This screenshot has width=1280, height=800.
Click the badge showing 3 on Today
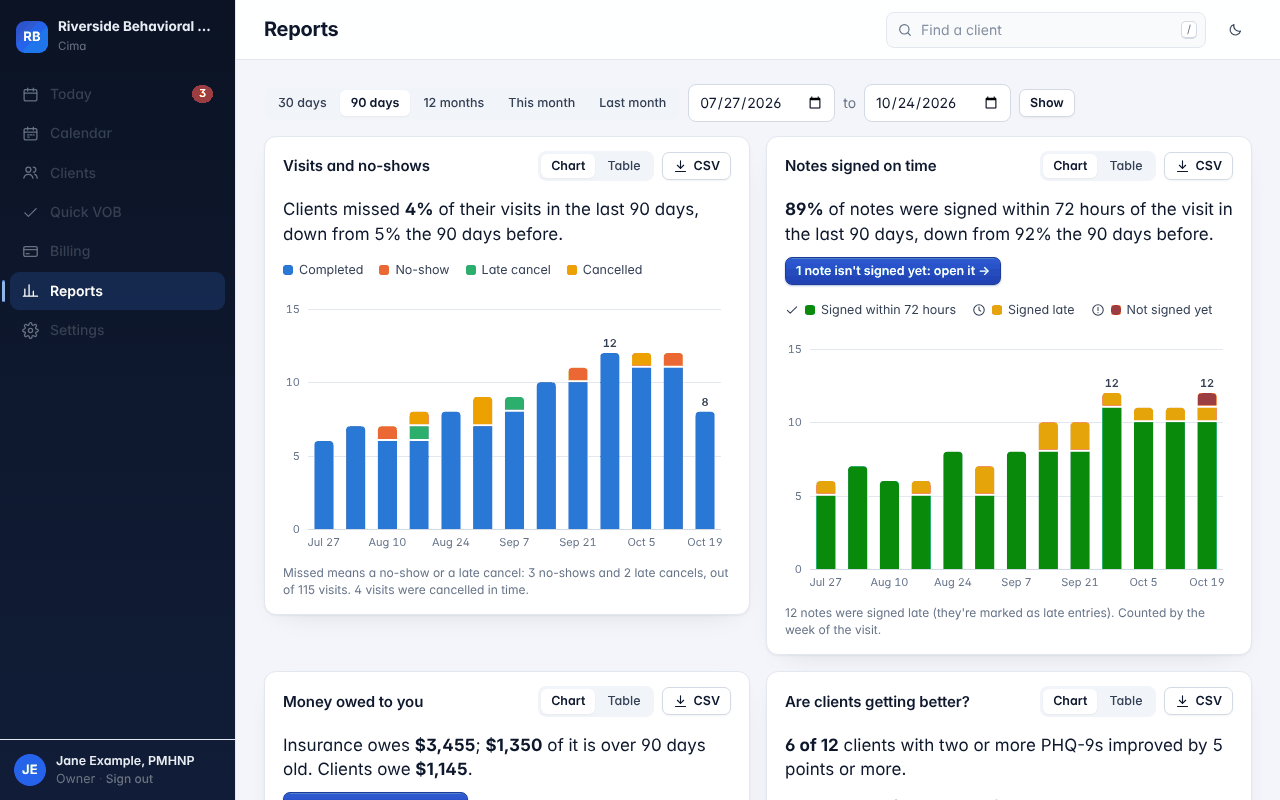tap(202, 94)
